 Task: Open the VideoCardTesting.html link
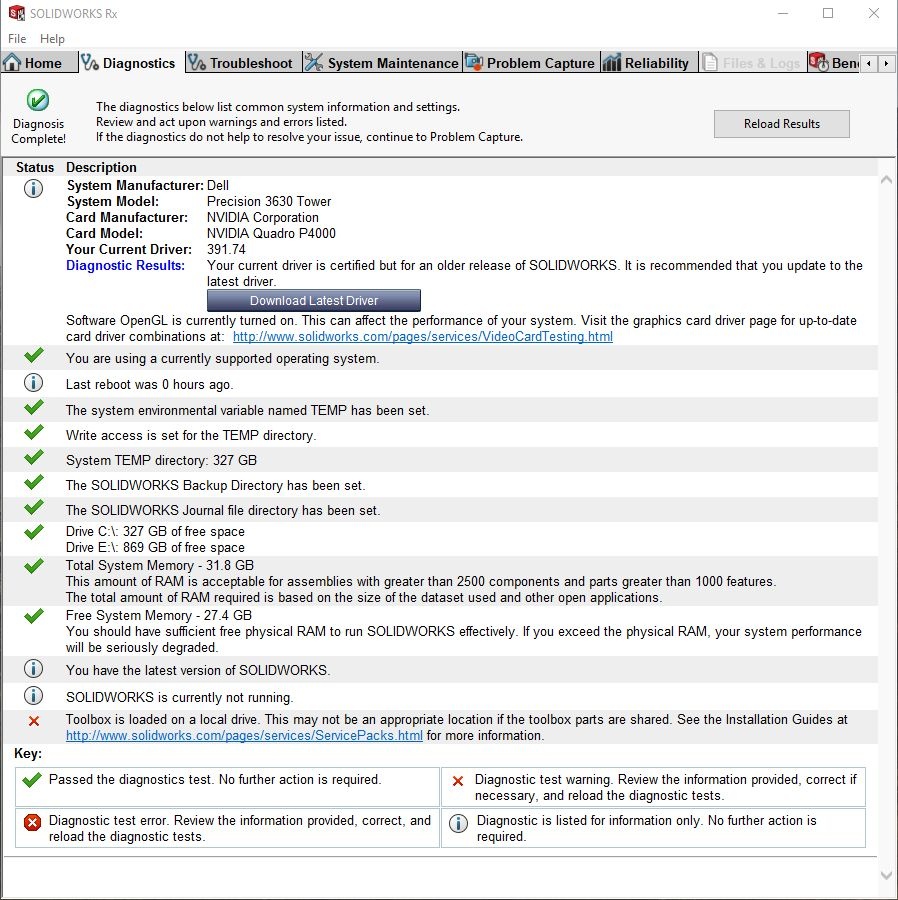(x=423, y=336)
